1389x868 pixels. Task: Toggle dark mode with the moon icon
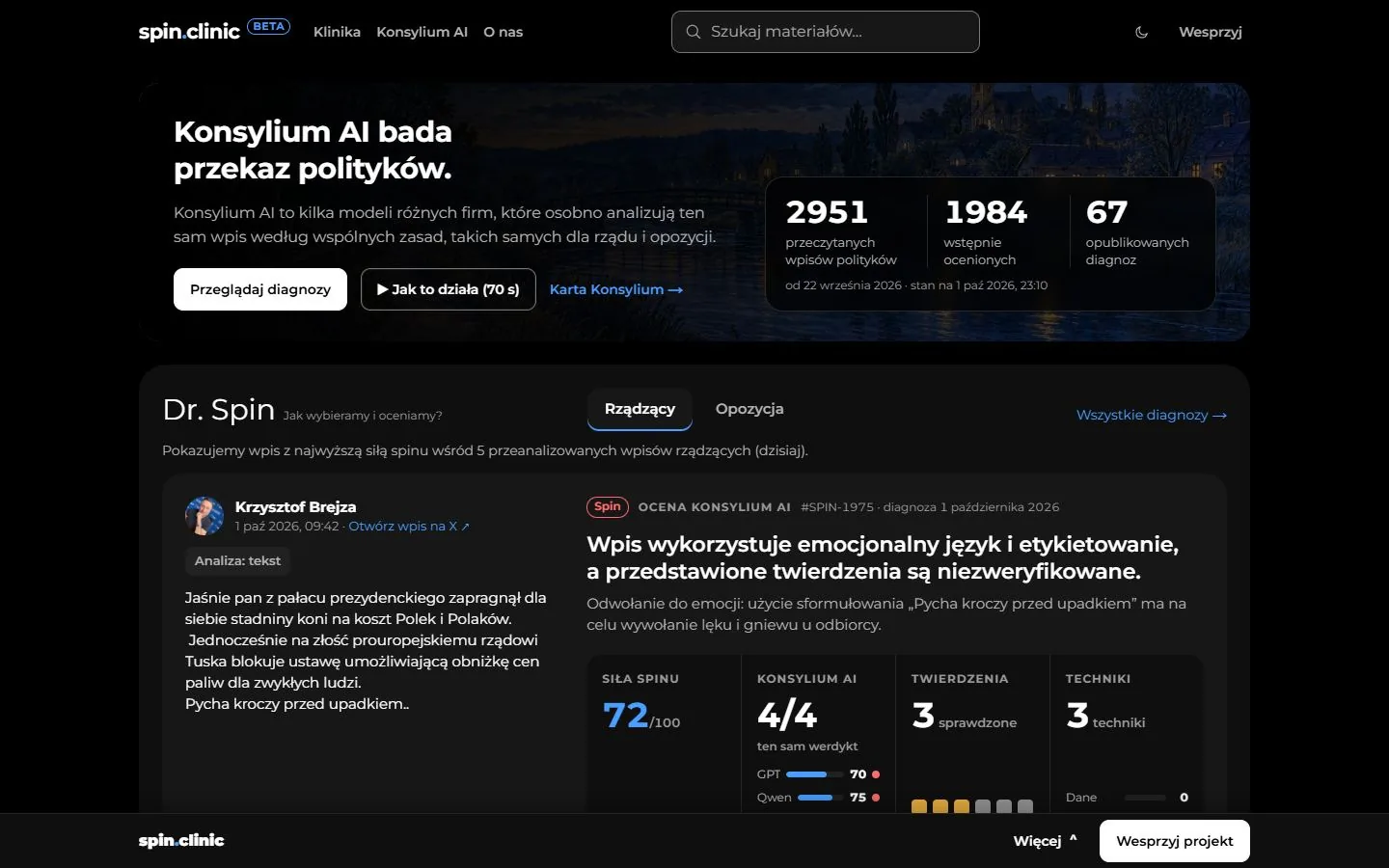pos(1141,32)
